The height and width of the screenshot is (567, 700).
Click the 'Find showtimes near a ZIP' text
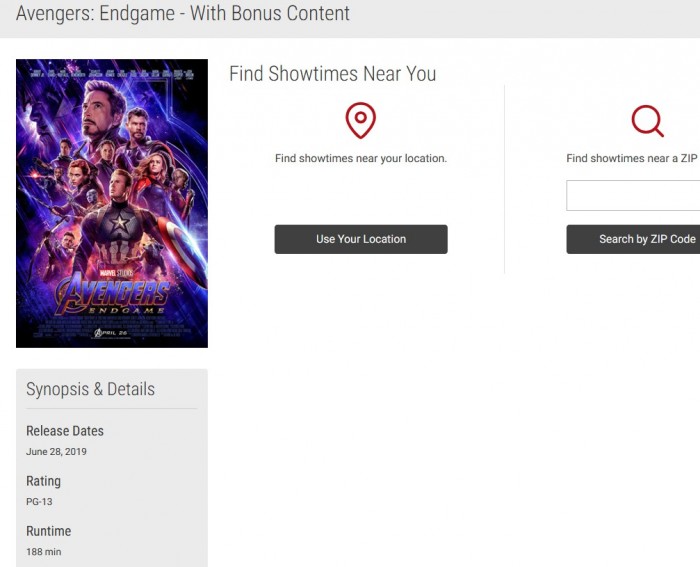(x=632, y=158)
